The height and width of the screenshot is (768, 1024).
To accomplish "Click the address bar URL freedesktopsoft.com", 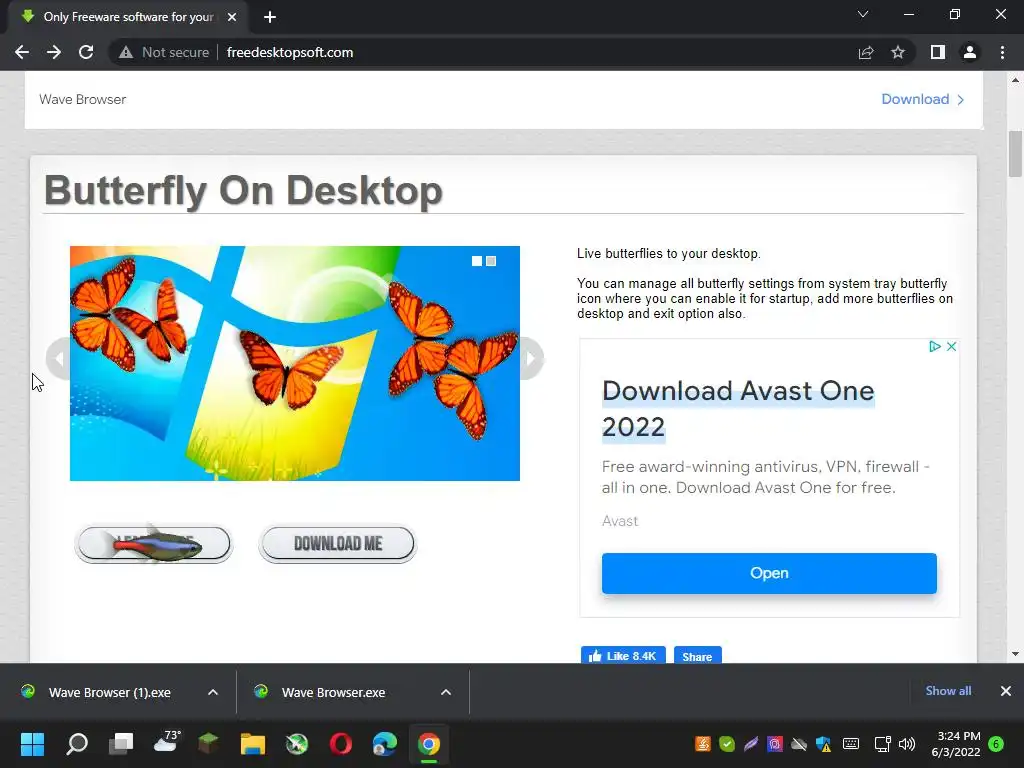I will [x=290, y=52].
